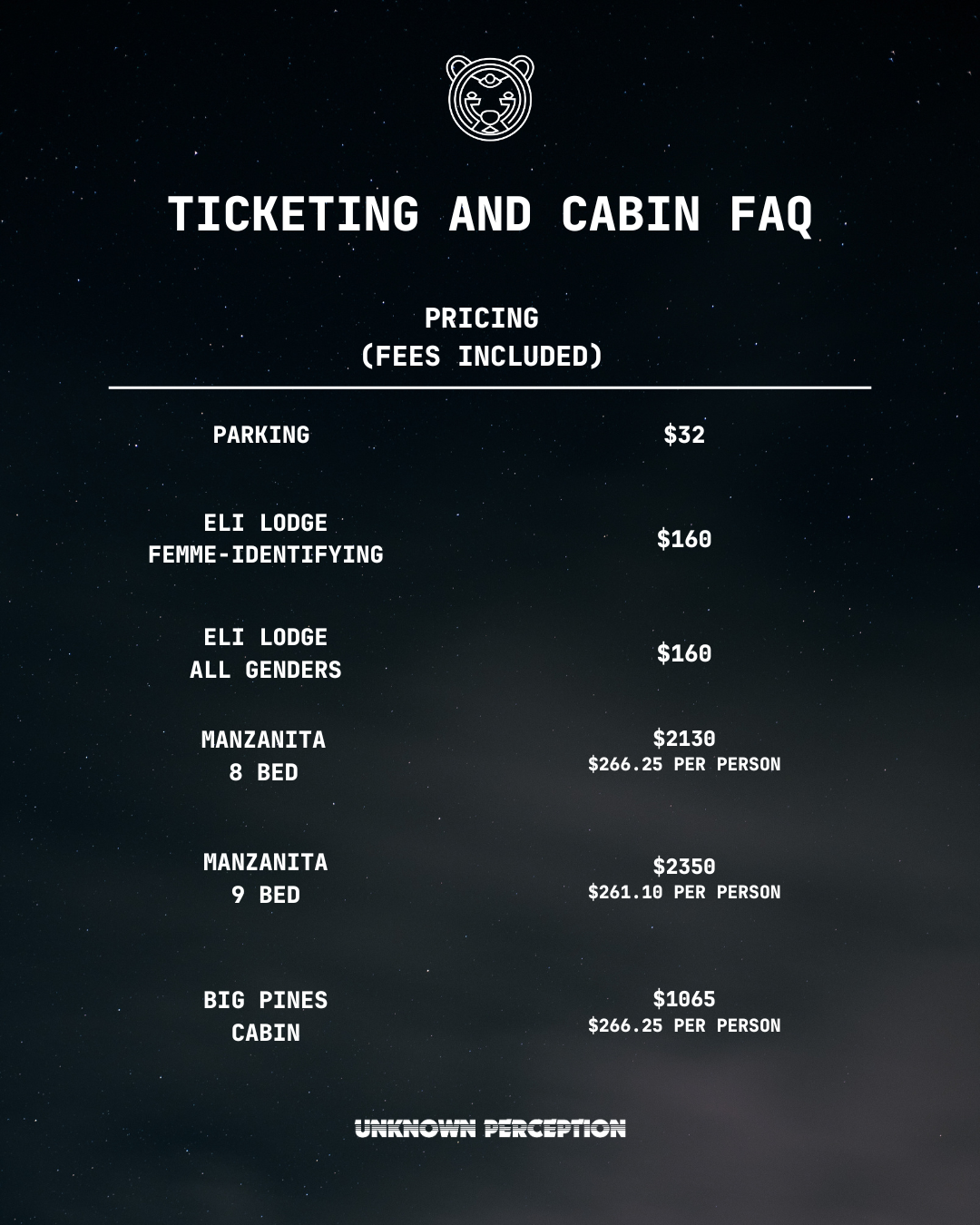Select the Manzanita 9 Bed label
The height and width of the screenshot is (1225, 980).
(266, 878)
